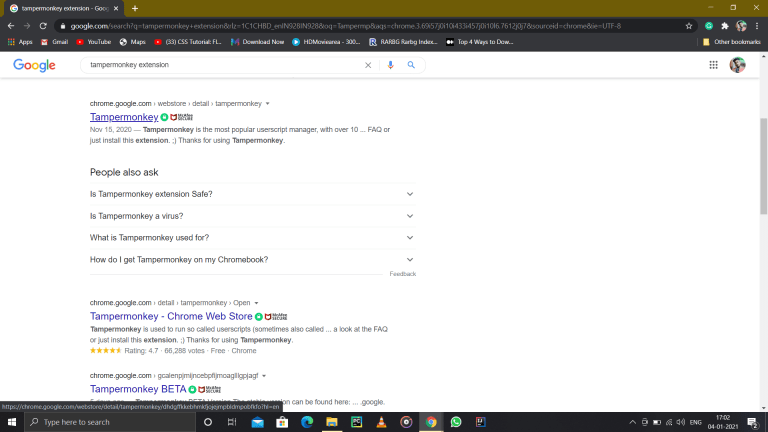Screen dimensions: 768x432
Task: Go to the Google logo homepage
Action: [34, 65]
